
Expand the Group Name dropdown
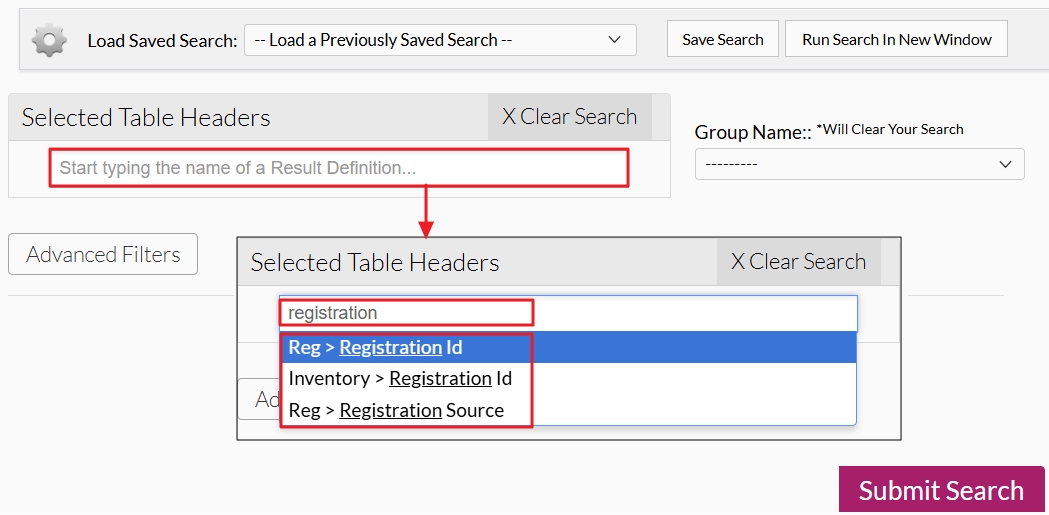(x=859, y=164)
